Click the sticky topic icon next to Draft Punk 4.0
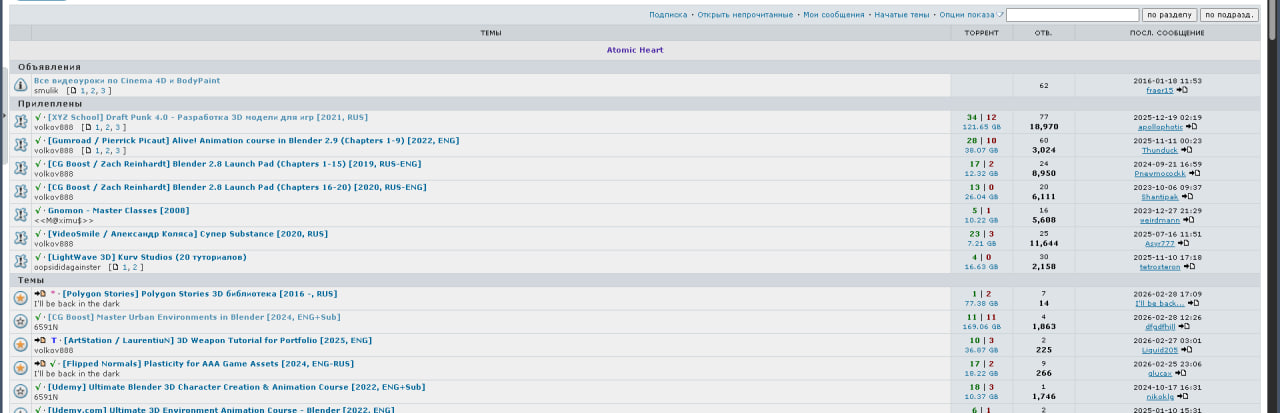 pos(20,122)
